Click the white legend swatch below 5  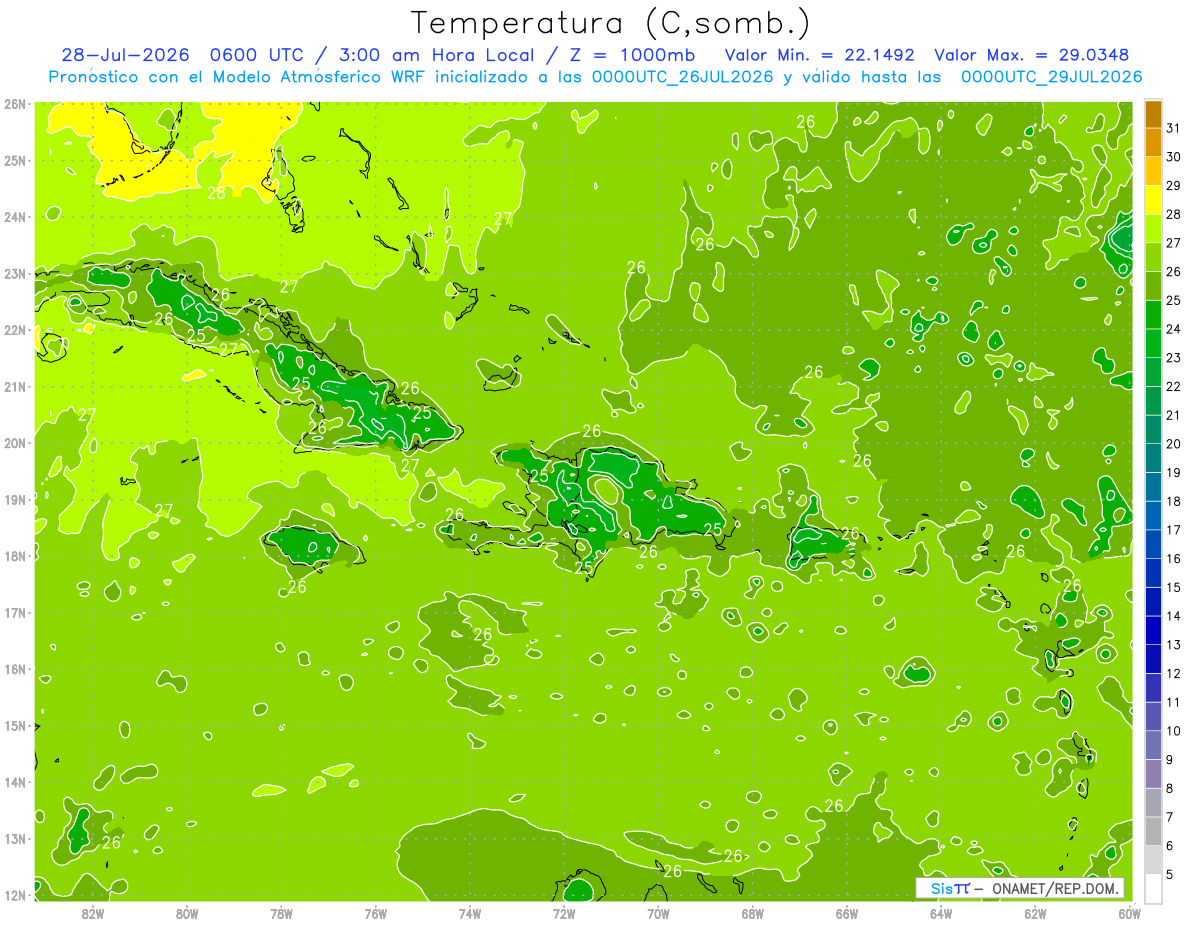1154,888
